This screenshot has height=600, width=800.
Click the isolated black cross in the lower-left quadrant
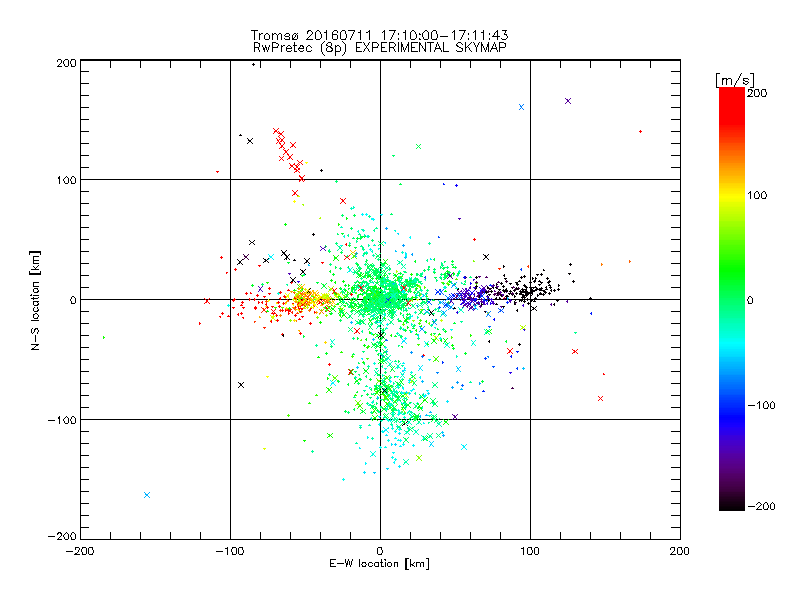click(x=241, y=385)
